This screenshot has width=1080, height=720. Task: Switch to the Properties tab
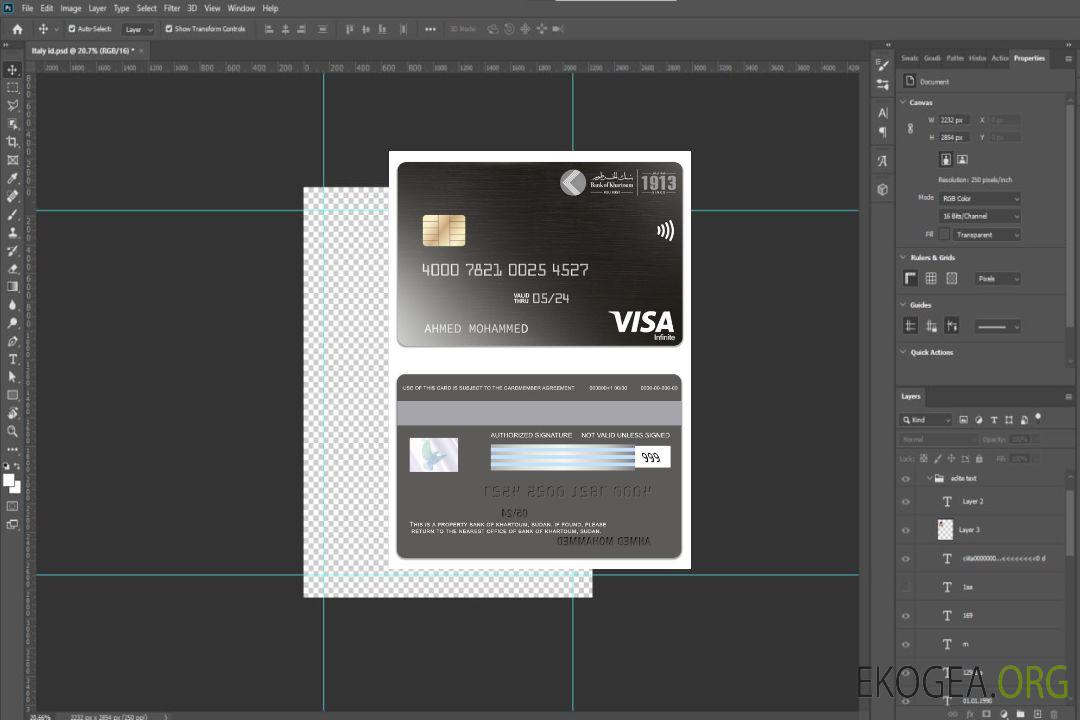pos(1029,59)
